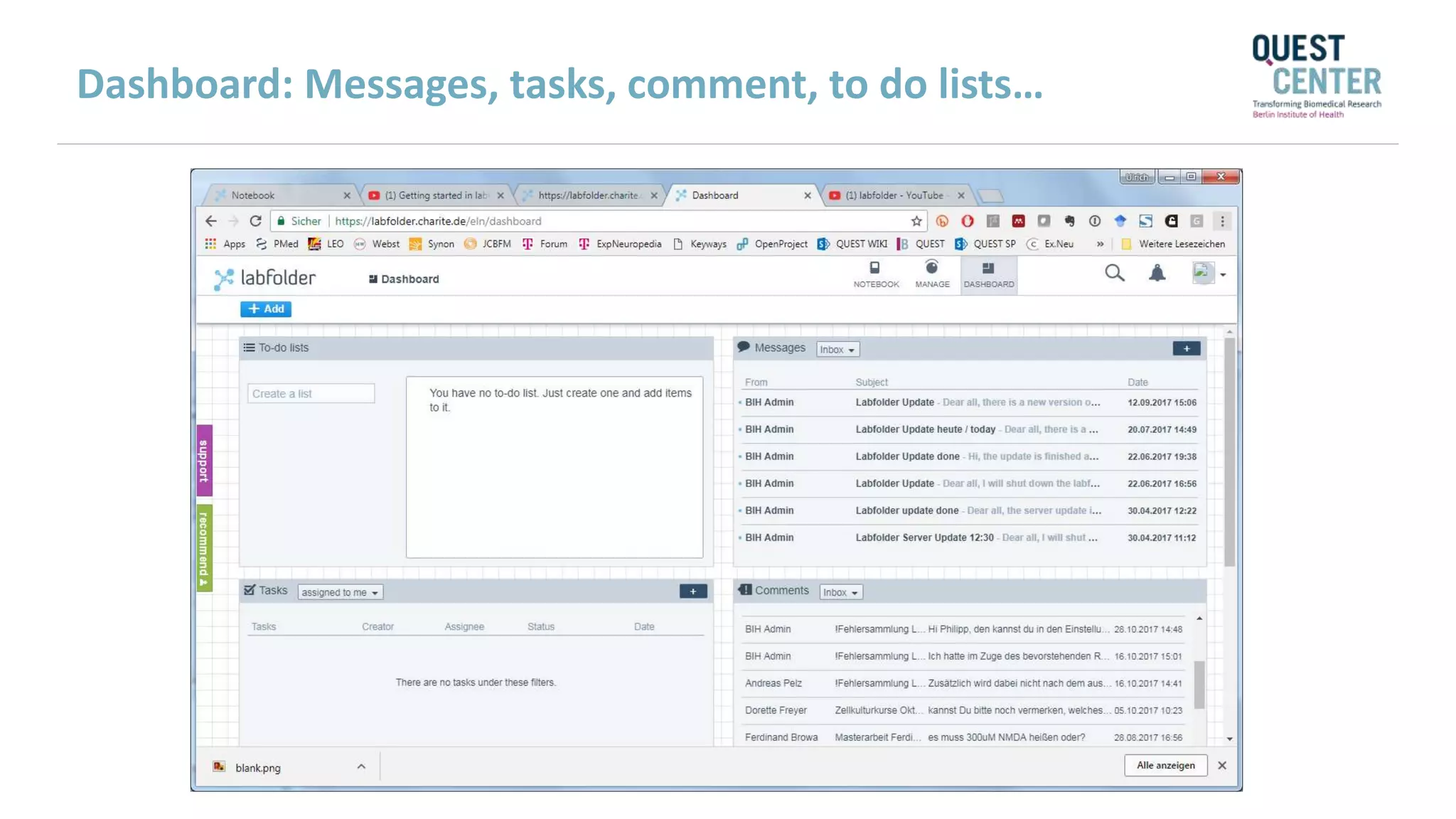Close the Dashboard browser tab

807,196
